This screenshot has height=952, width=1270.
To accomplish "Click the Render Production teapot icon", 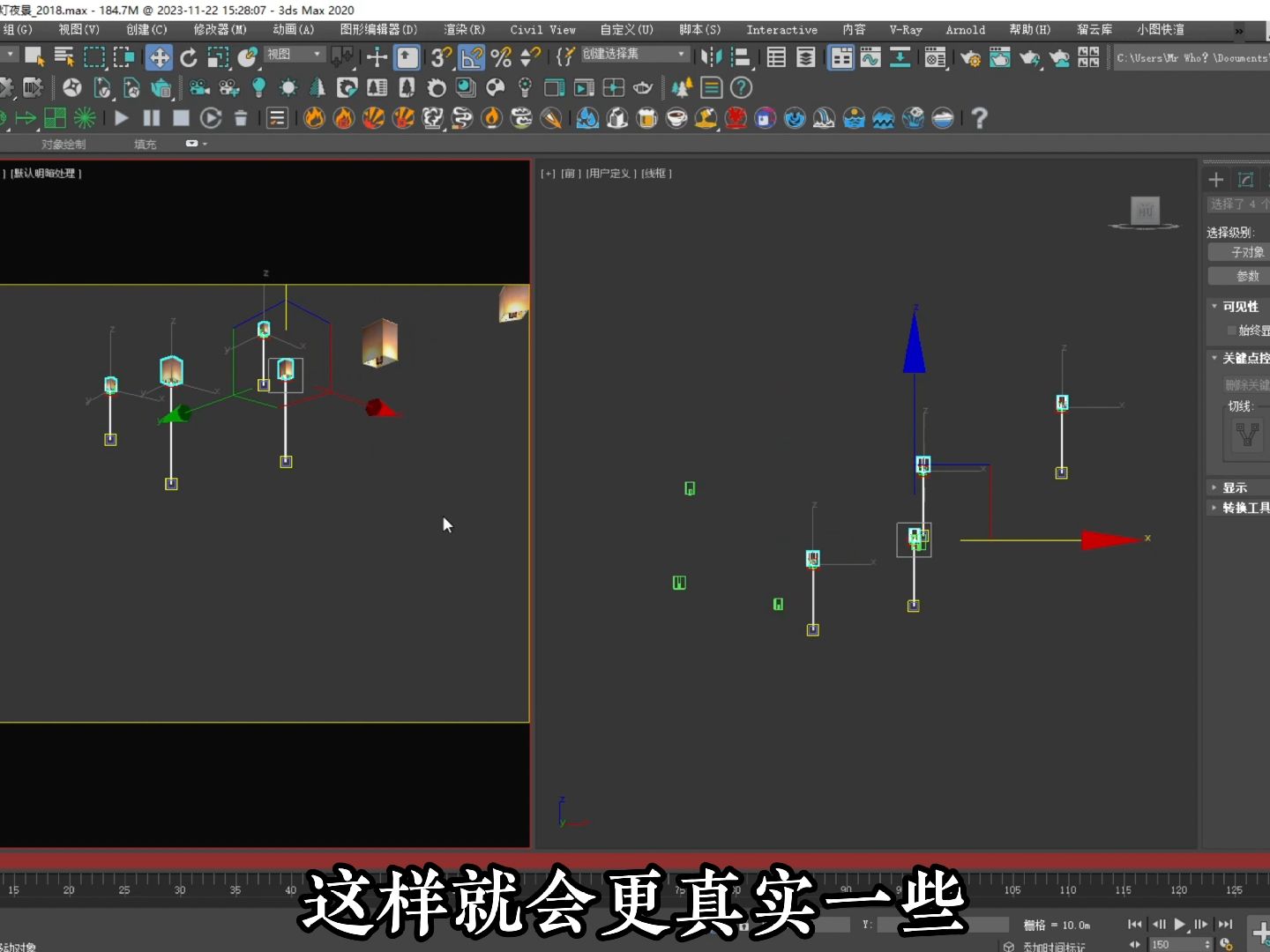I will pyautogui.click(x=1031, y=58).
